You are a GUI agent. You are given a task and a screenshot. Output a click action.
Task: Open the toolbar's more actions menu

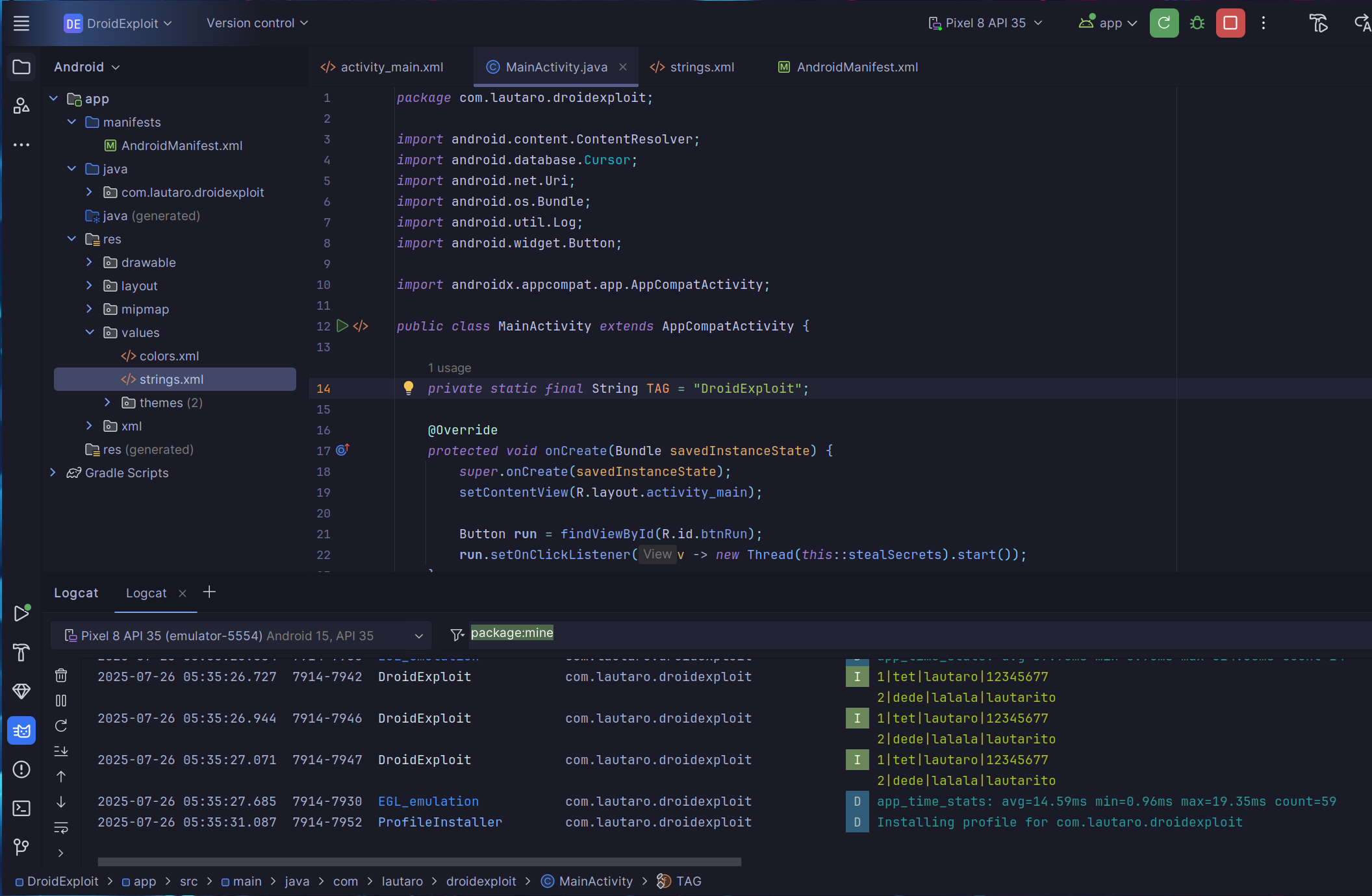click(x=1264, y=23)
